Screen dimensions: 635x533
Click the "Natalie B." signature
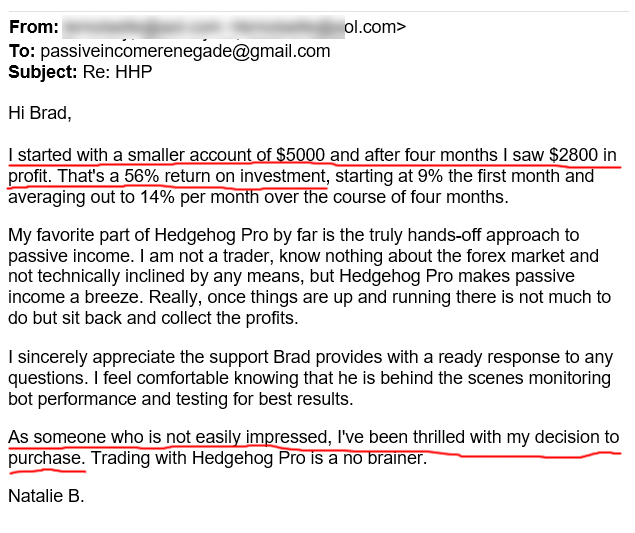coord(45,496)
